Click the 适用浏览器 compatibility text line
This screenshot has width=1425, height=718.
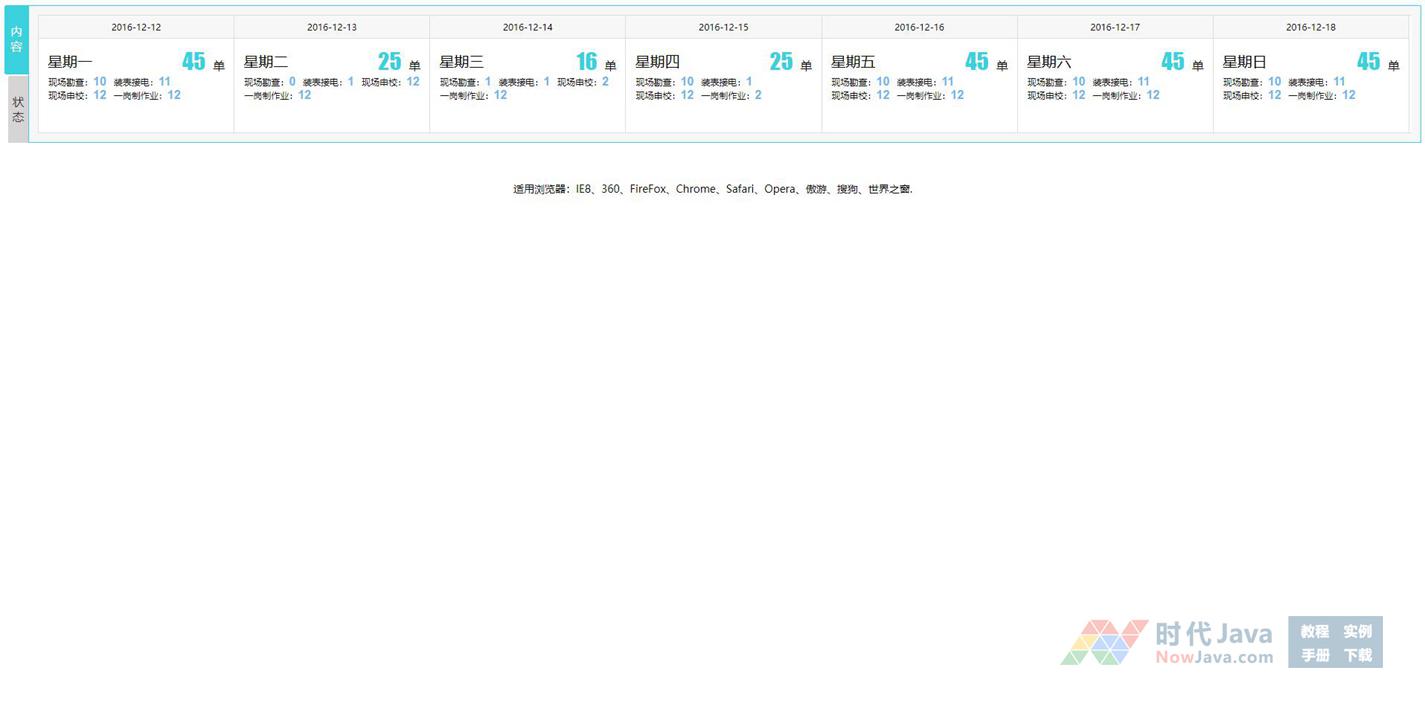712,189
